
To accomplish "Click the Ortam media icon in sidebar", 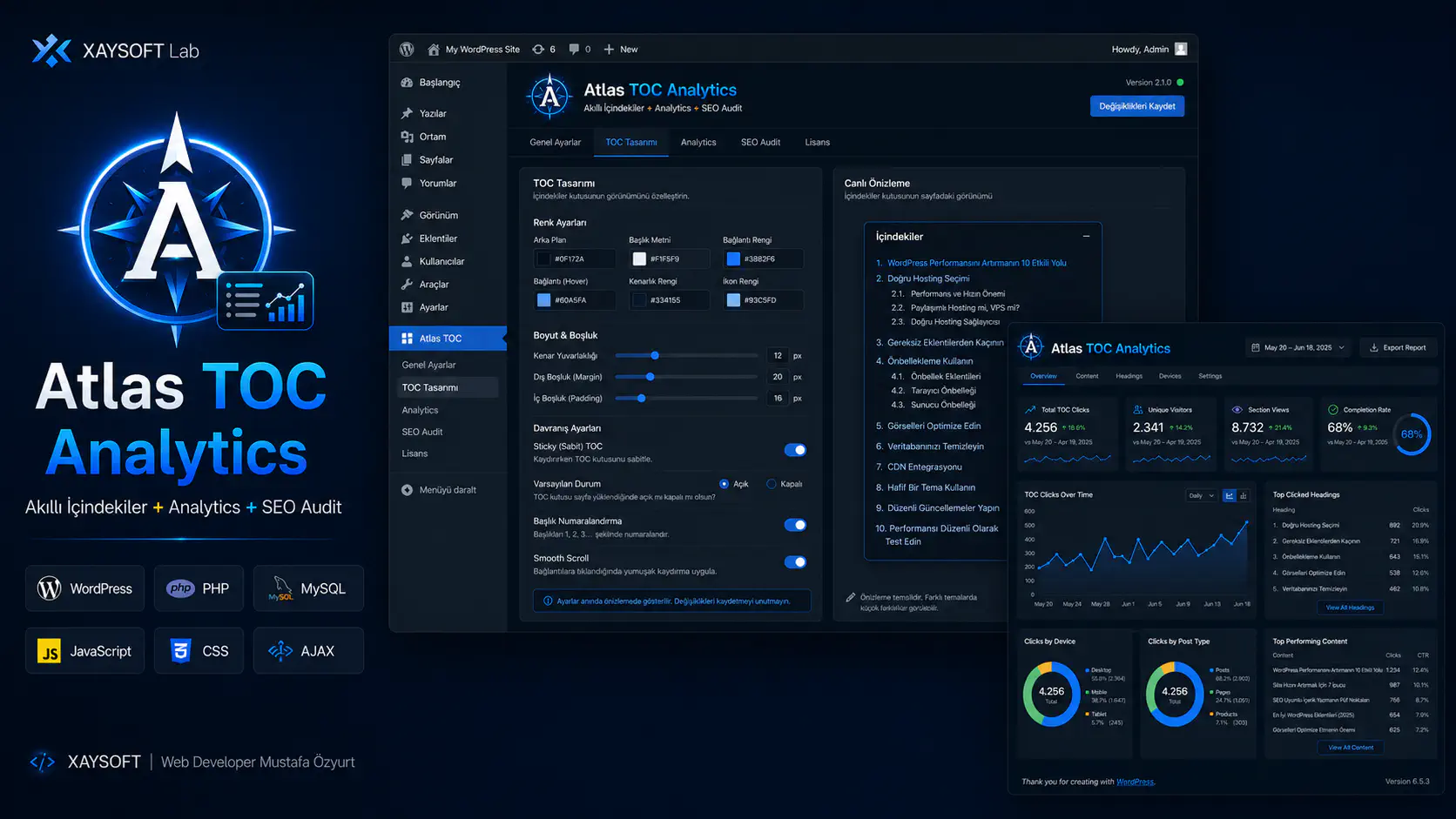I will pyautogui.click(x=407, y=137).
